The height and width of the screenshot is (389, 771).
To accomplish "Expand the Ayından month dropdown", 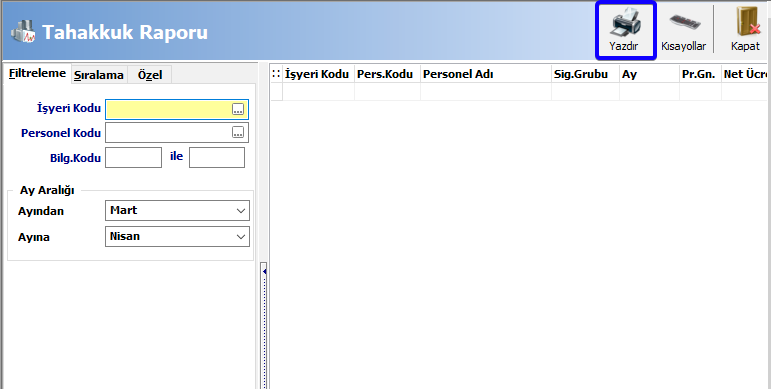I will (x=240, y=210).
